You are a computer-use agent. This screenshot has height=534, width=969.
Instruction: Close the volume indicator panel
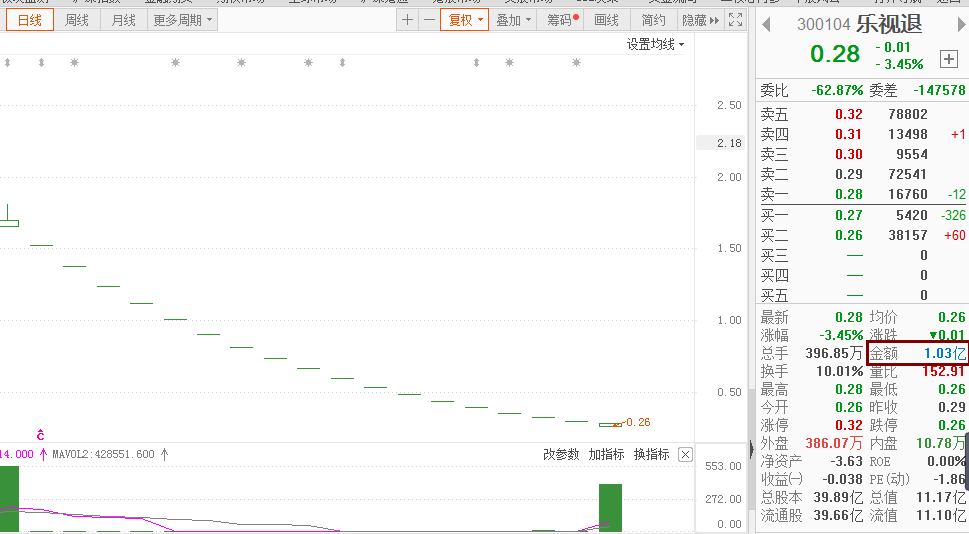click(x=685, y=455)
